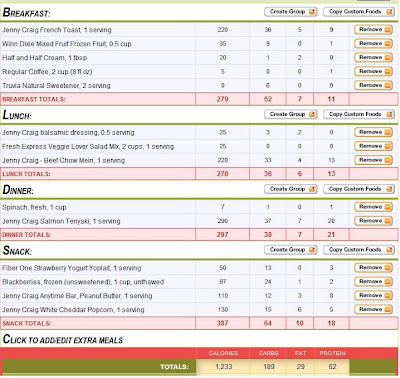The height and width of the screenshot is (378, 400).
Task: Remove Regular Coffee from breakfast
Action: [373, 72]
